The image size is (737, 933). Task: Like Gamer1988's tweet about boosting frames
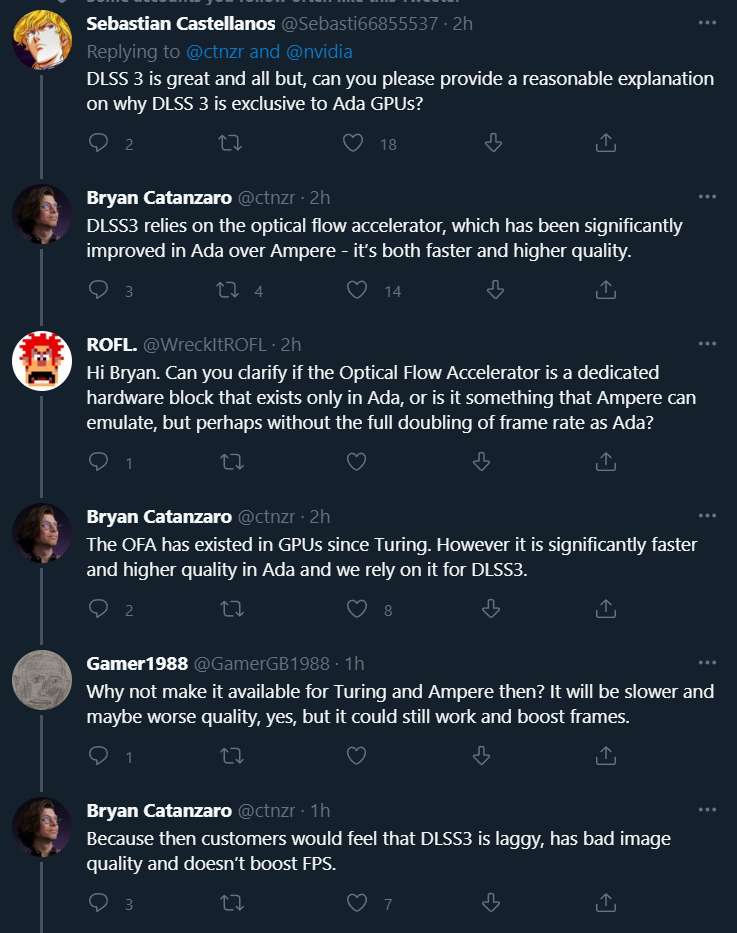tap(356, 755)
